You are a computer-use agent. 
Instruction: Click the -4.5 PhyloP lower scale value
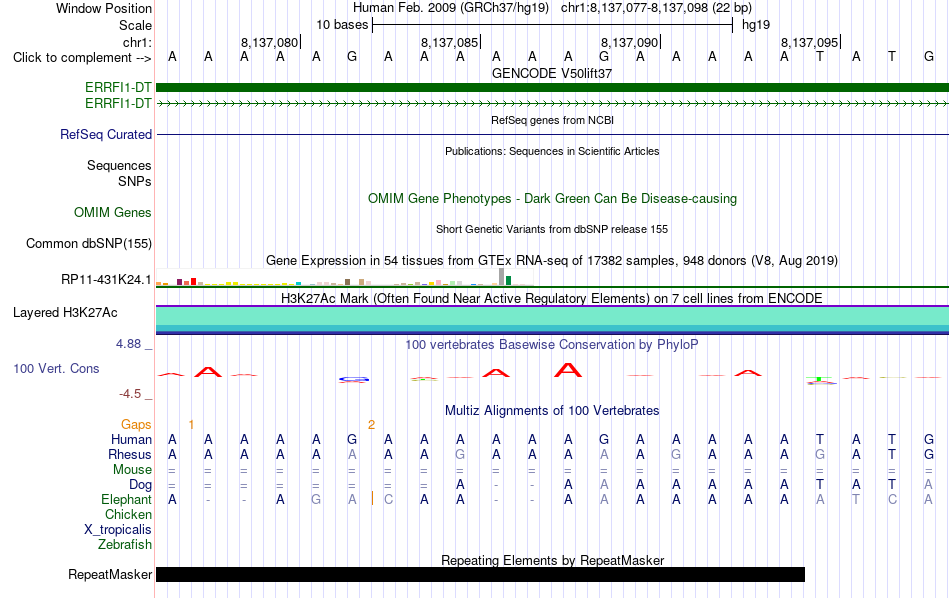click(130, 394)
